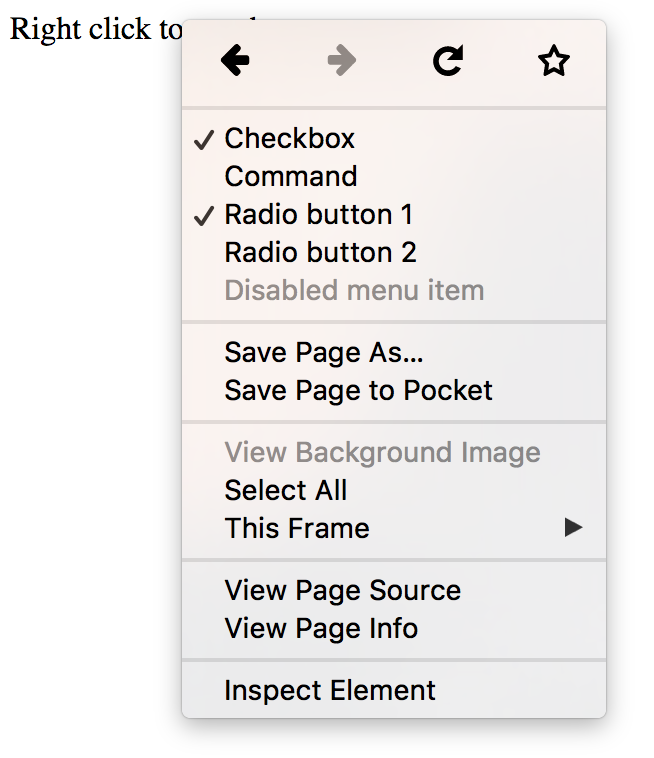Click Save Page to Pocket
This screenshot has width=654, height=758.
click(358, 390)
